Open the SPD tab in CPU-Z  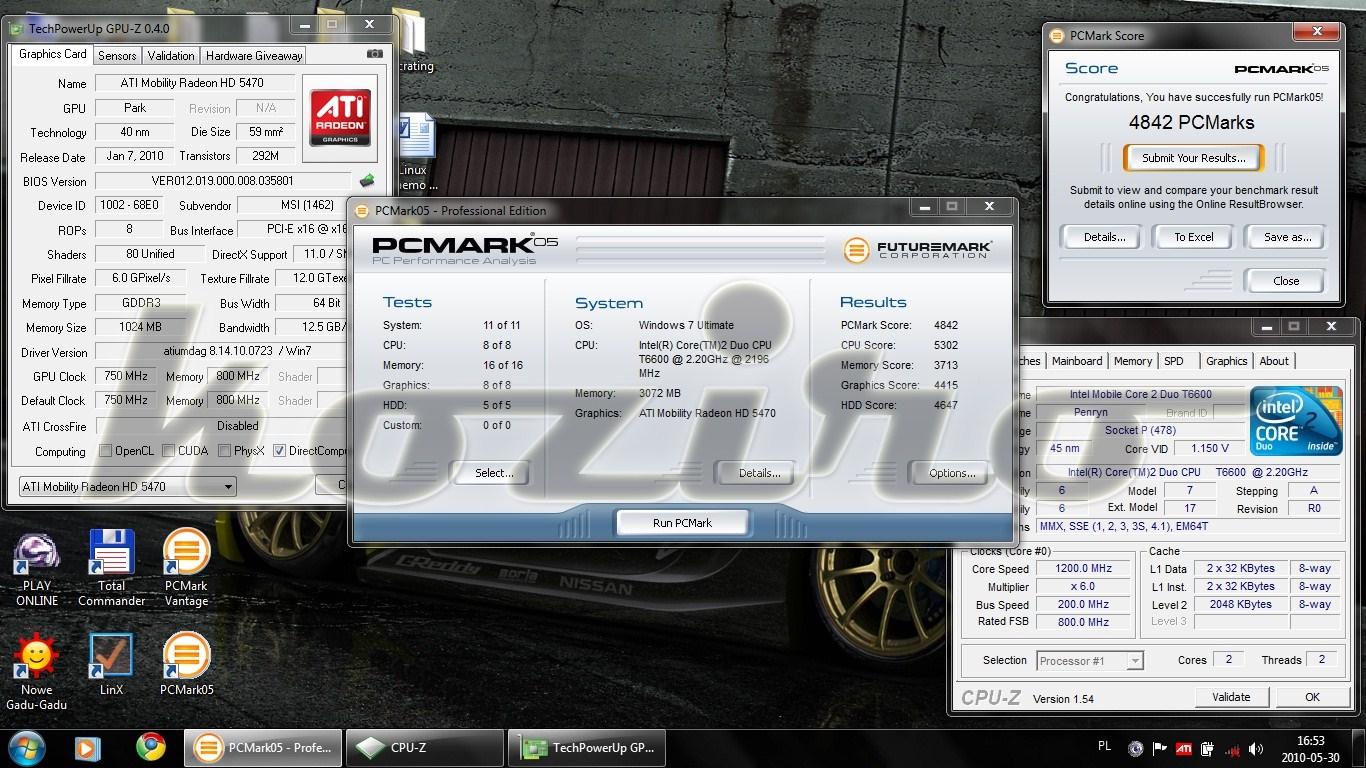1174,361
